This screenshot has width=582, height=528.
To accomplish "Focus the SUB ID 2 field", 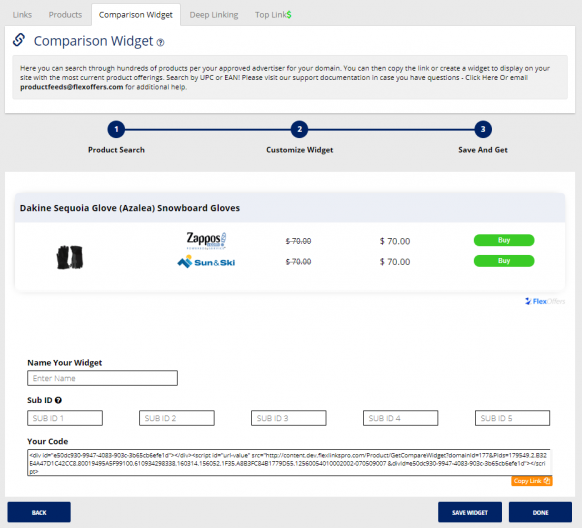I will (177, 418).
